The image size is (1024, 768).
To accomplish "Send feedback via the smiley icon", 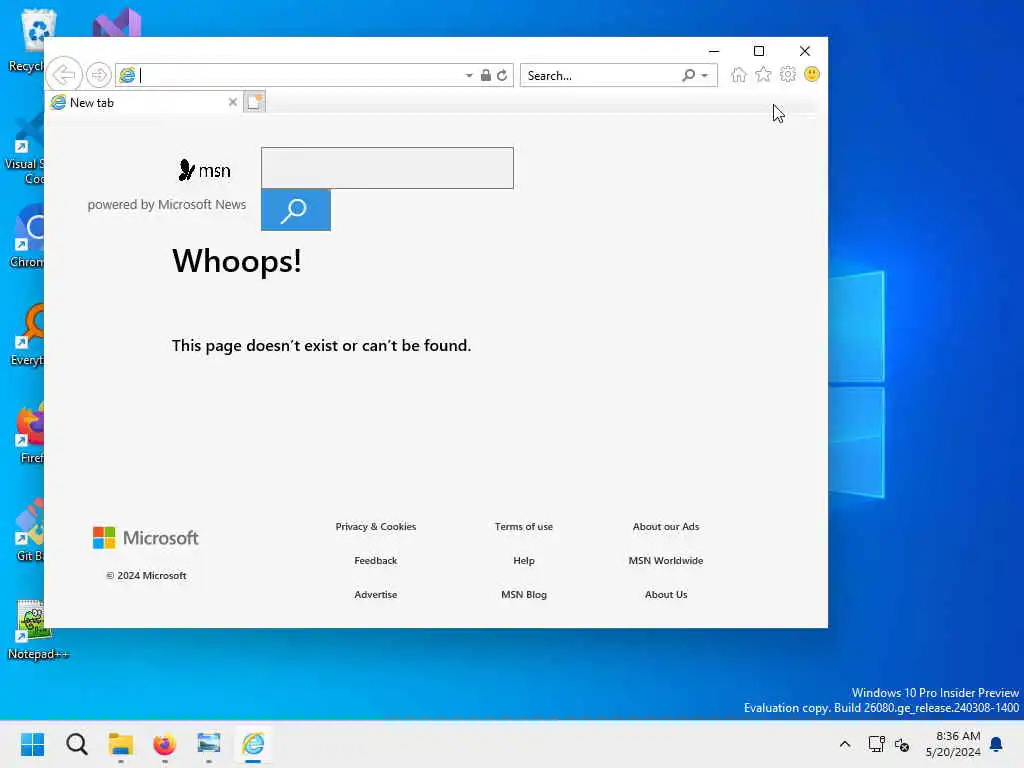I will coord(812,74).
